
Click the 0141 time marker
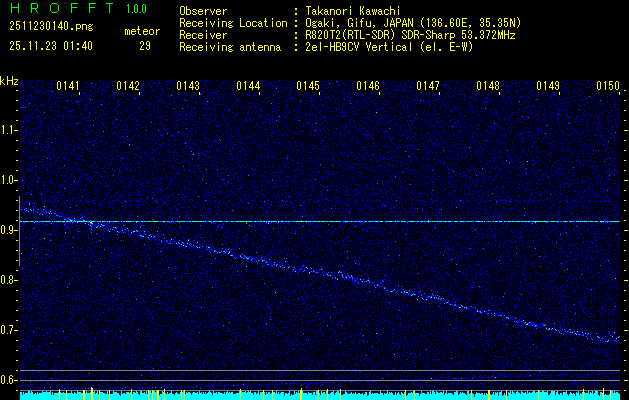pyautogui.click(x=68, y=87)
